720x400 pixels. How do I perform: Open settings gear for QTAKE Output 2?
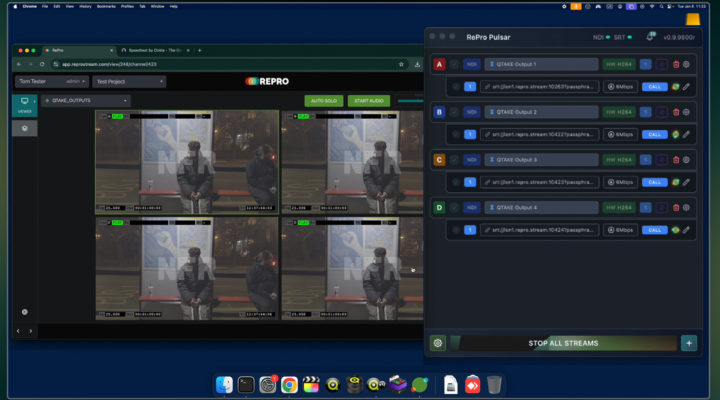coord(686,113)
